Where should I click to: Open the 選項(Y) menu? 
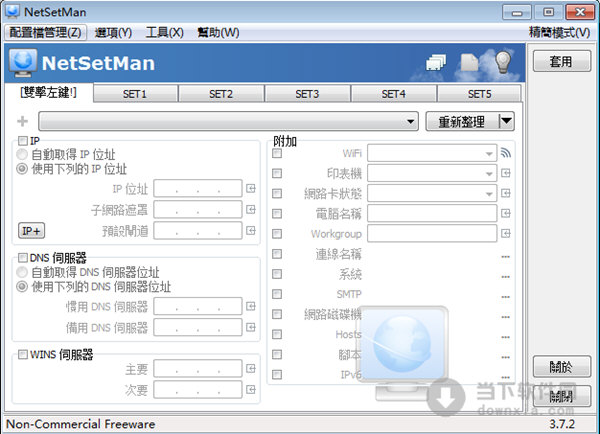(113, 33)
